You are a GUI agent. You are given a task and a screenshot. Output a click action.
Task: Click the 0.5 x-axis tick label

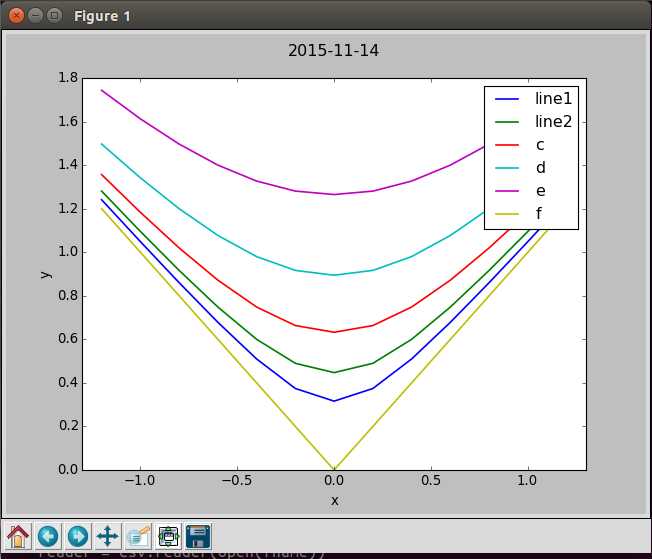(431, 481)
